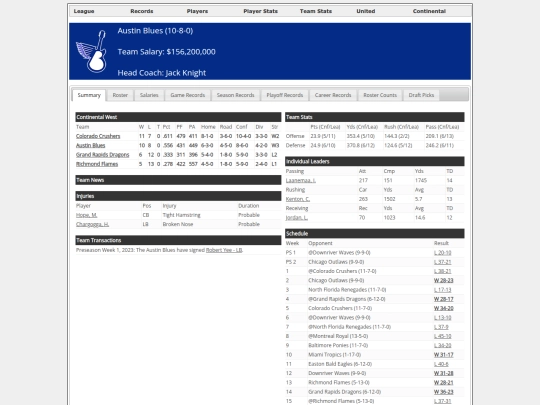Open the Player Stats menu
This screenshot has width=540, height=405.
(x=260, y=11)
